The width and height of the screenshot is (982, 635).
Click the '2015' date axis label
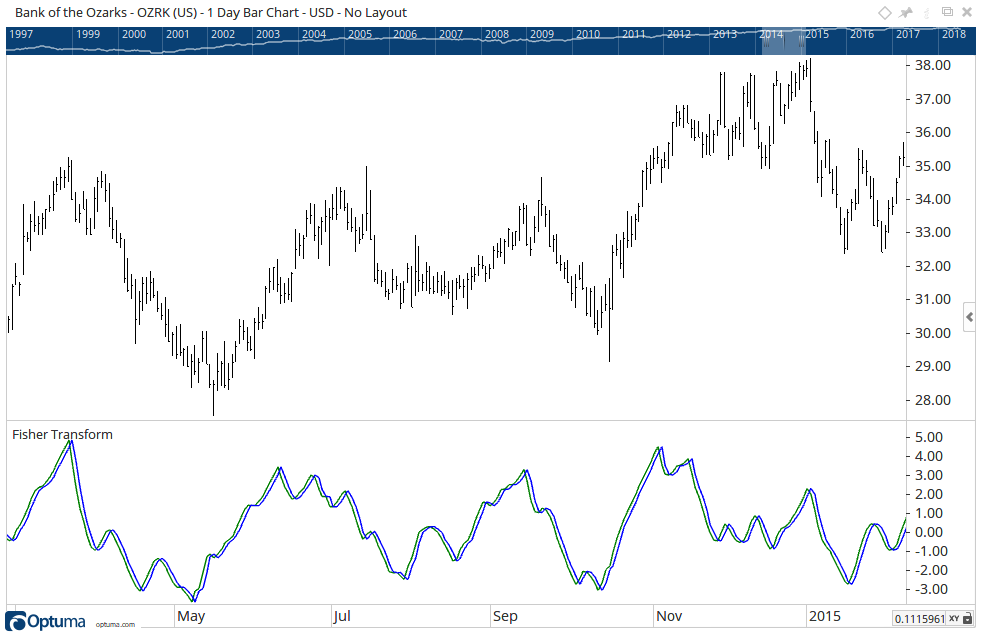(x=825, y=616)
